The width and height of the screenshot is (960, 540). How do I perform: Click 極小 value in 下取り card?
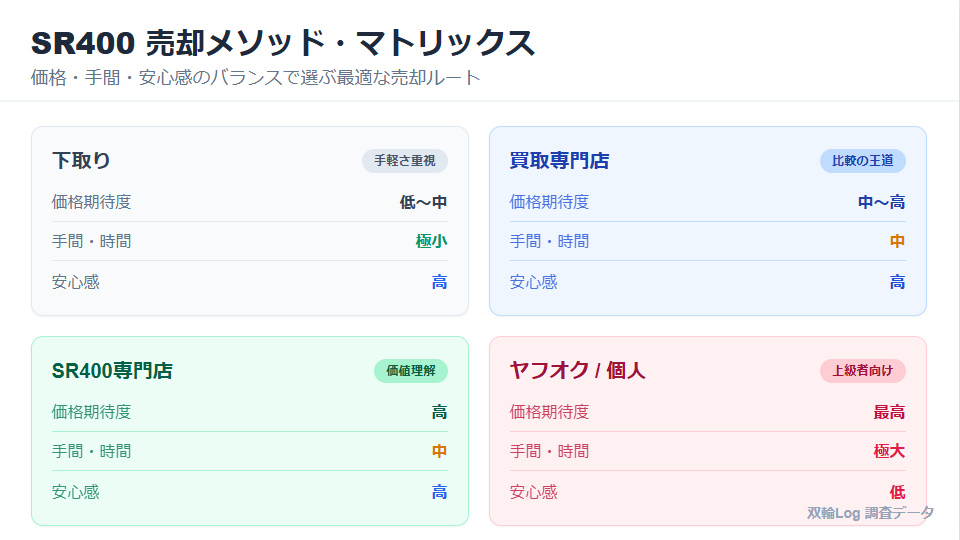click(431, 241)
